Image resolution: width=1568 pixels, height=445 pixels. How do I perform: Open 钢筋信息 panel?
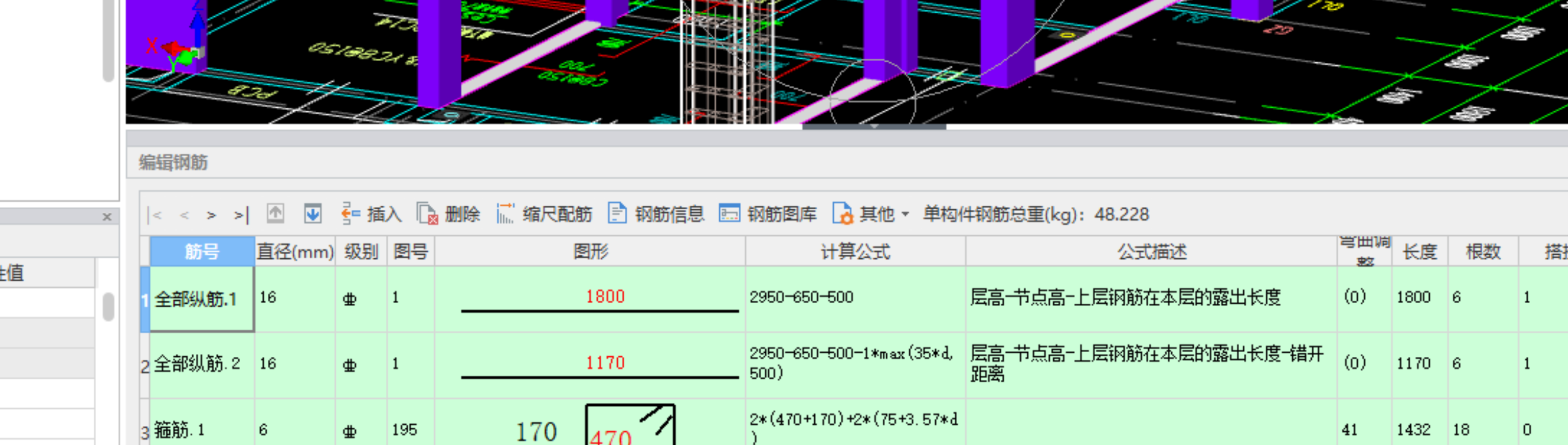point(656,214)
